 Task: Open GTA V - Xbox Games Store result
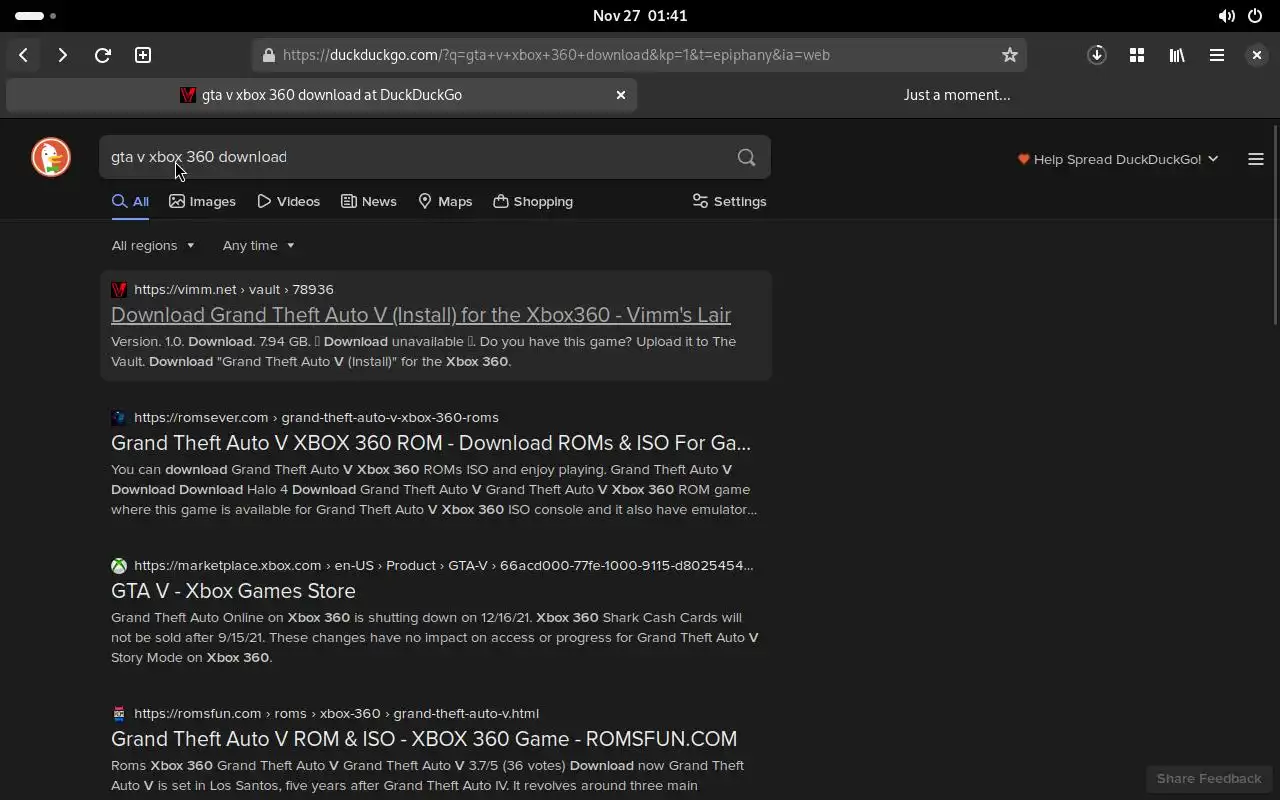pos(233,591)
